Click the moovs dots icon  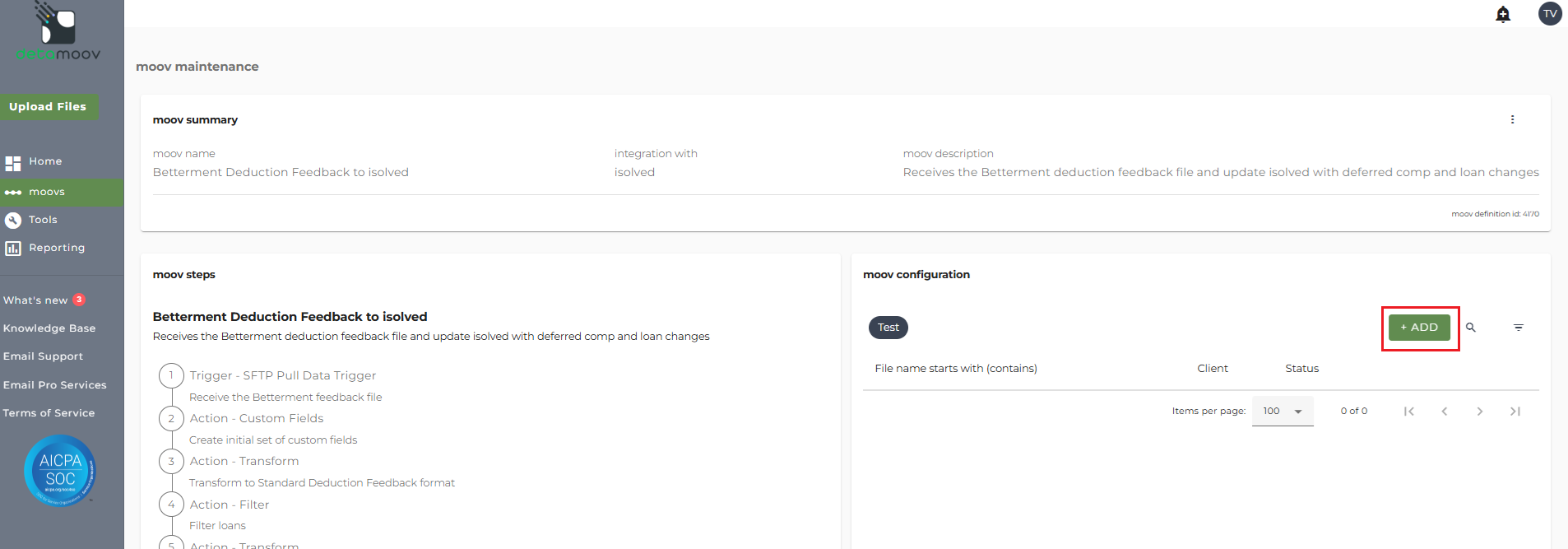point(12,193)
